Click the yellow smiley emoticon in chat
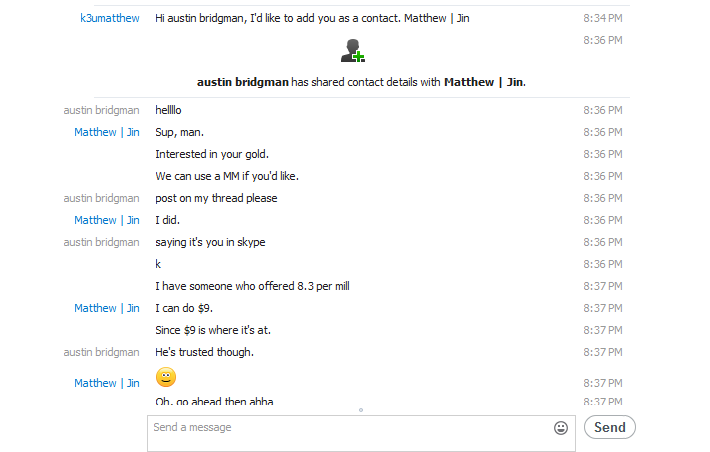Viewport: 710px width, 452px height. [166, 377]
